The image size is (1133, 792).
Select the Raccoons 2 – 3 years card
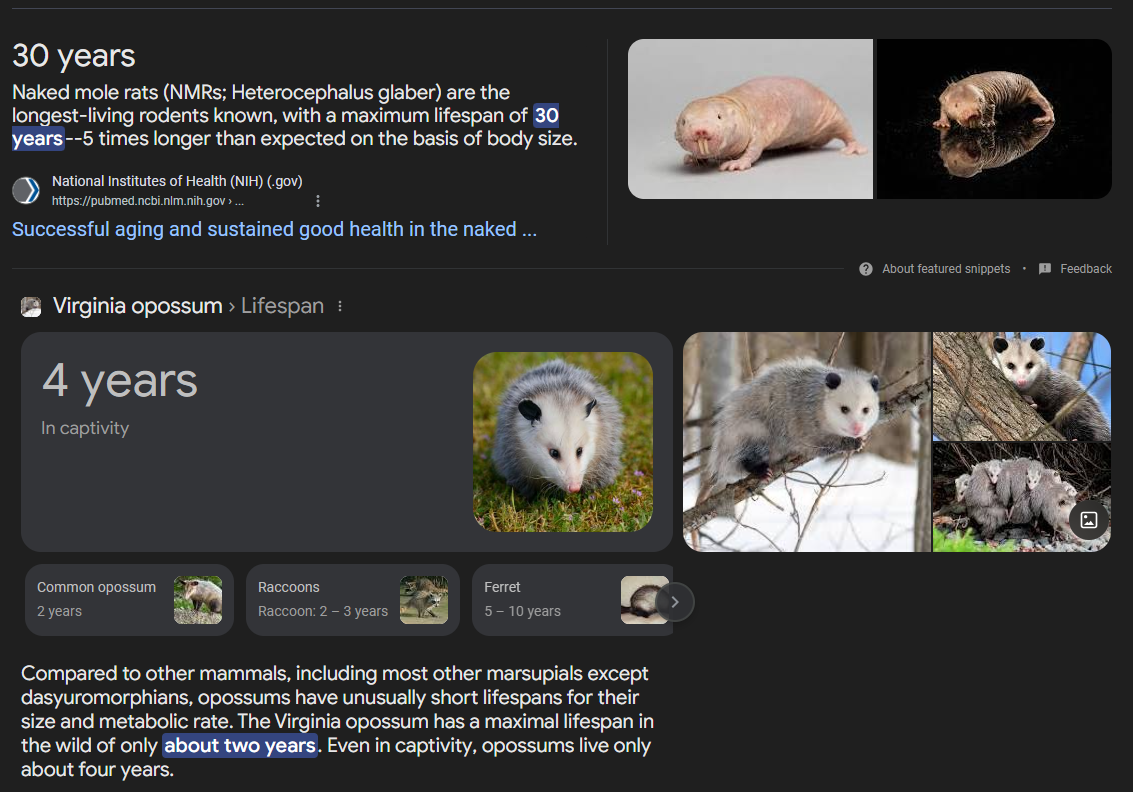pyautogui.click(x=353, y=600)
